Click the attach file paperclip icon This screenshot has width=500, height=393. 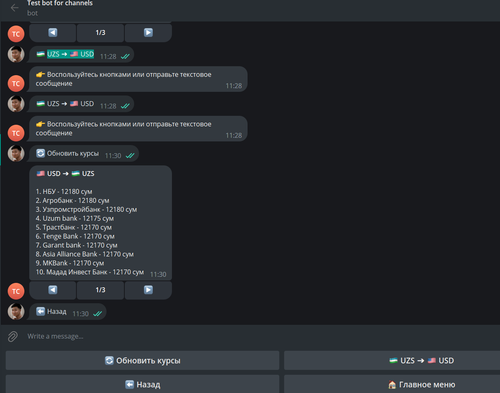tap(13, 336)
